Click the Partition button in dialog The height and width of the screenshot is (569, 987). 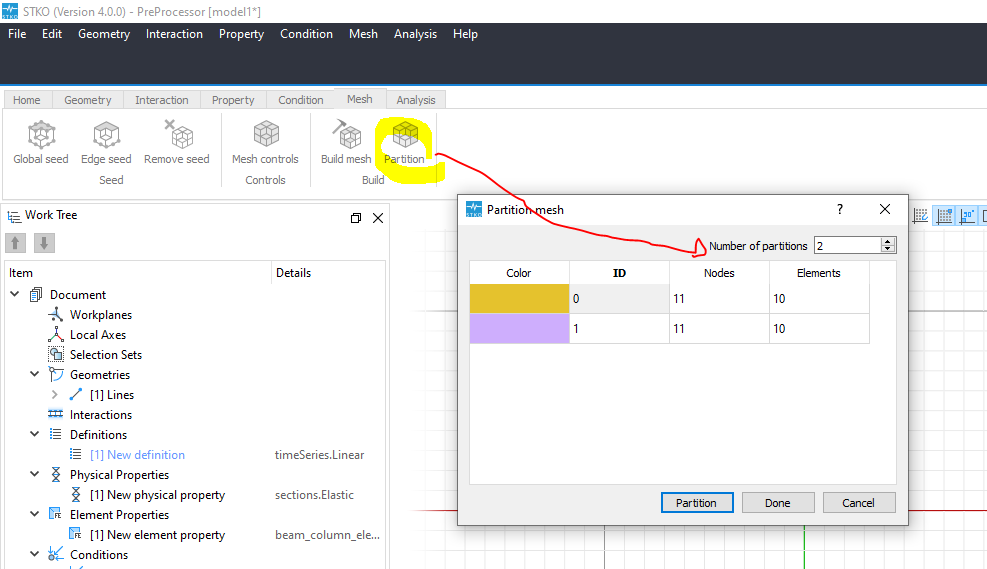coord(697,503)
